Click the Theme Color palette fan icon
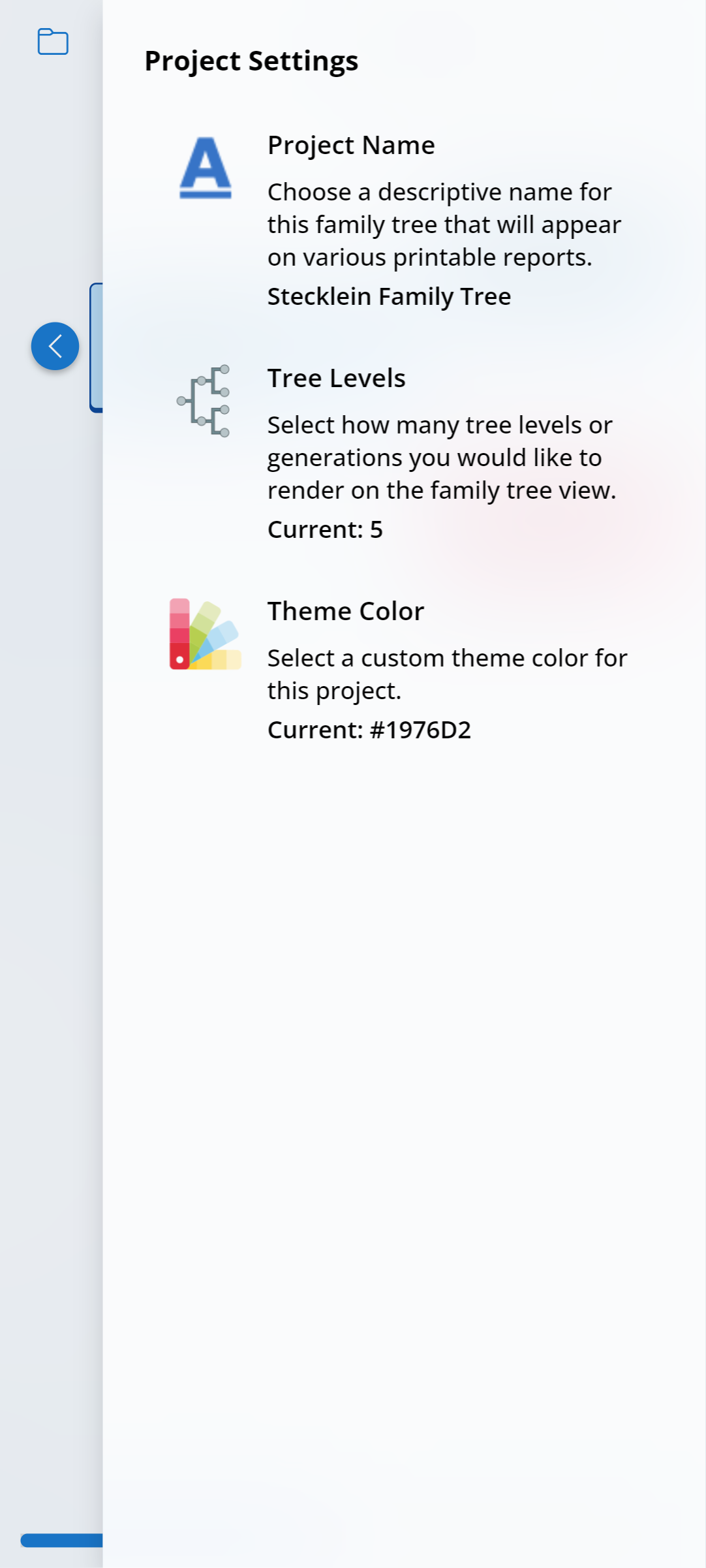The image size is (706, 1568). pos(205,634)
